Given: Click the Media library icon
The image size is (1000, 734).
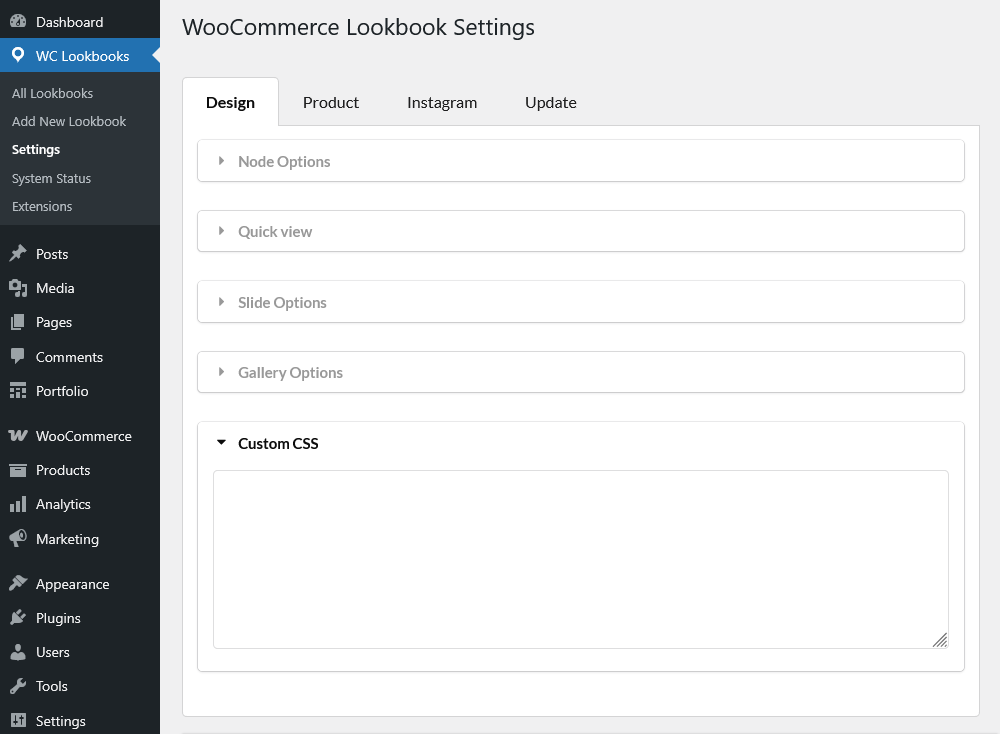Looking at the screenshot, I should pyautogui.click(x=18, y=288).
